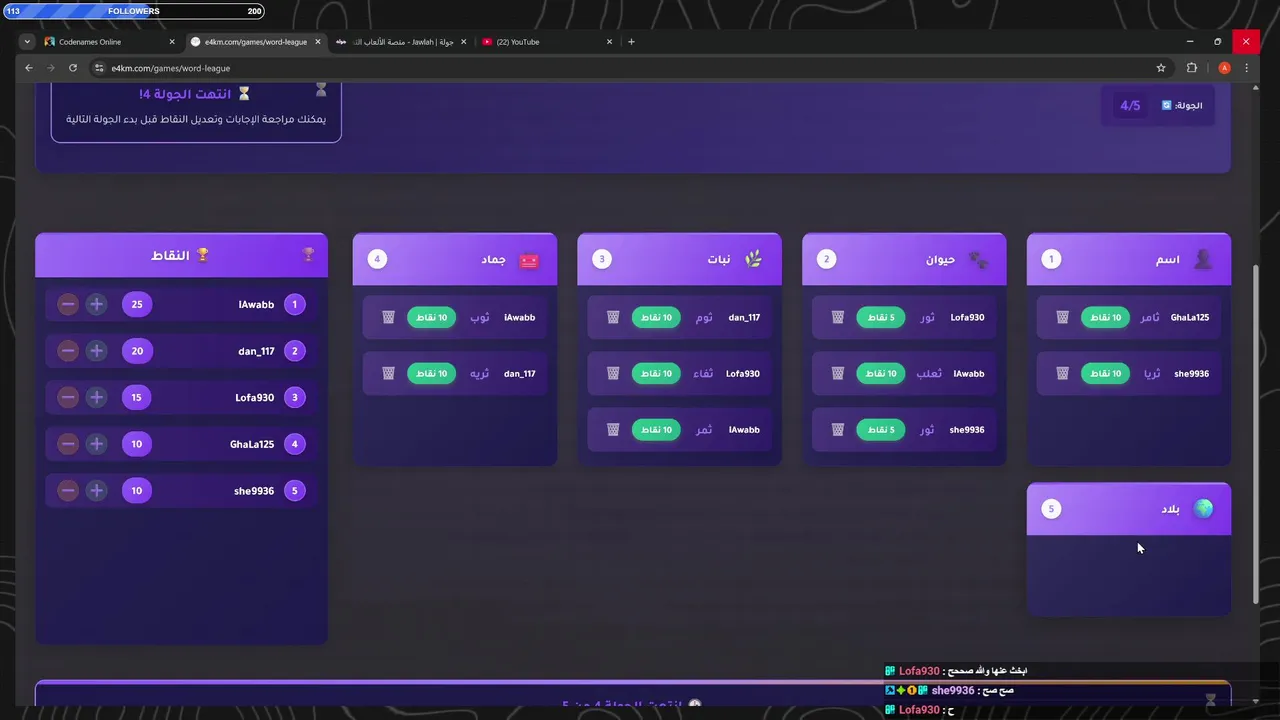Open a new browser tab
Viewport: 1280px width, 720px height.
click(631, 42)
